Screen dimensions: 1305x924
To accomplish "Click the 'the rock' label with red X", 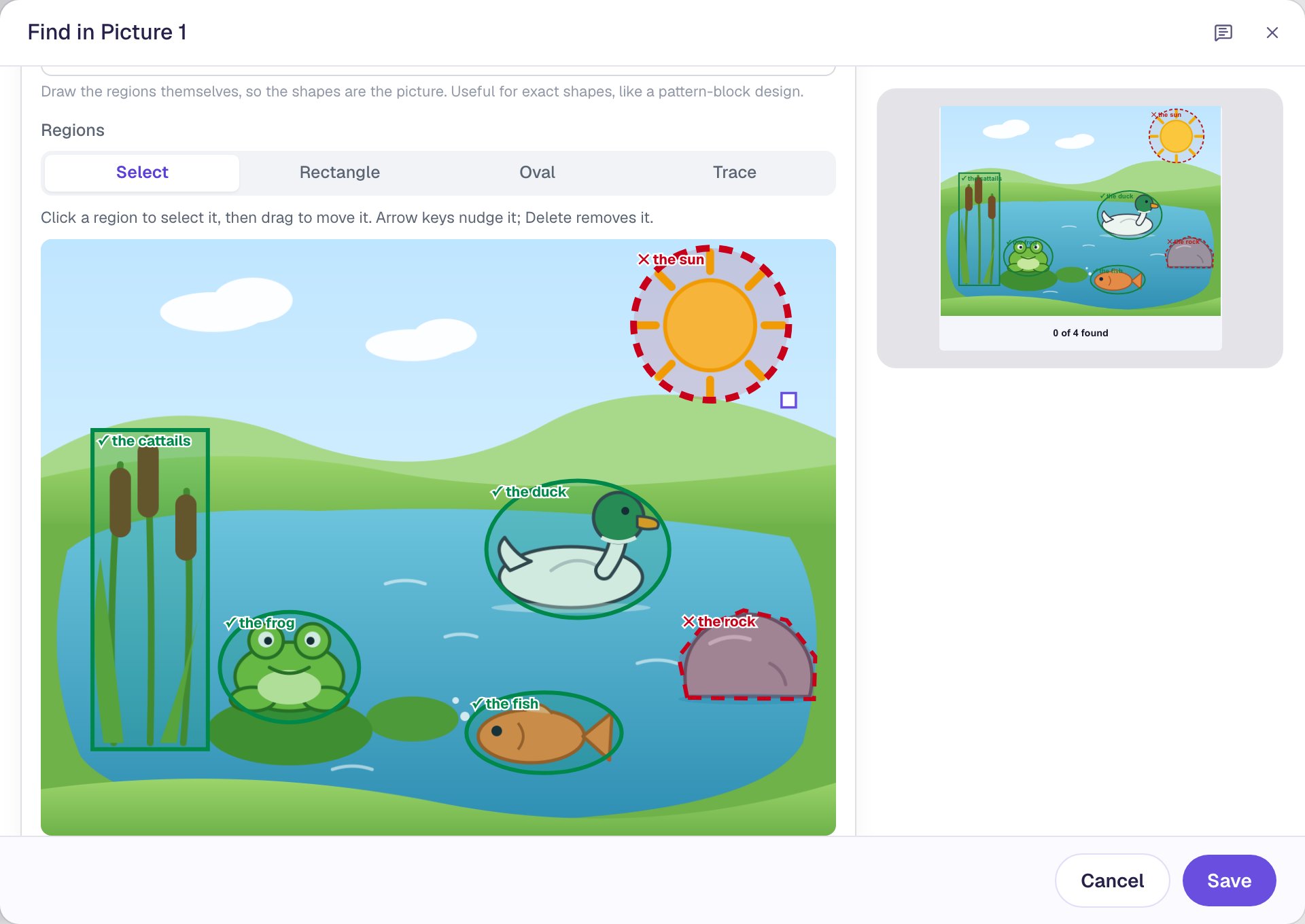I will (719, 622).
